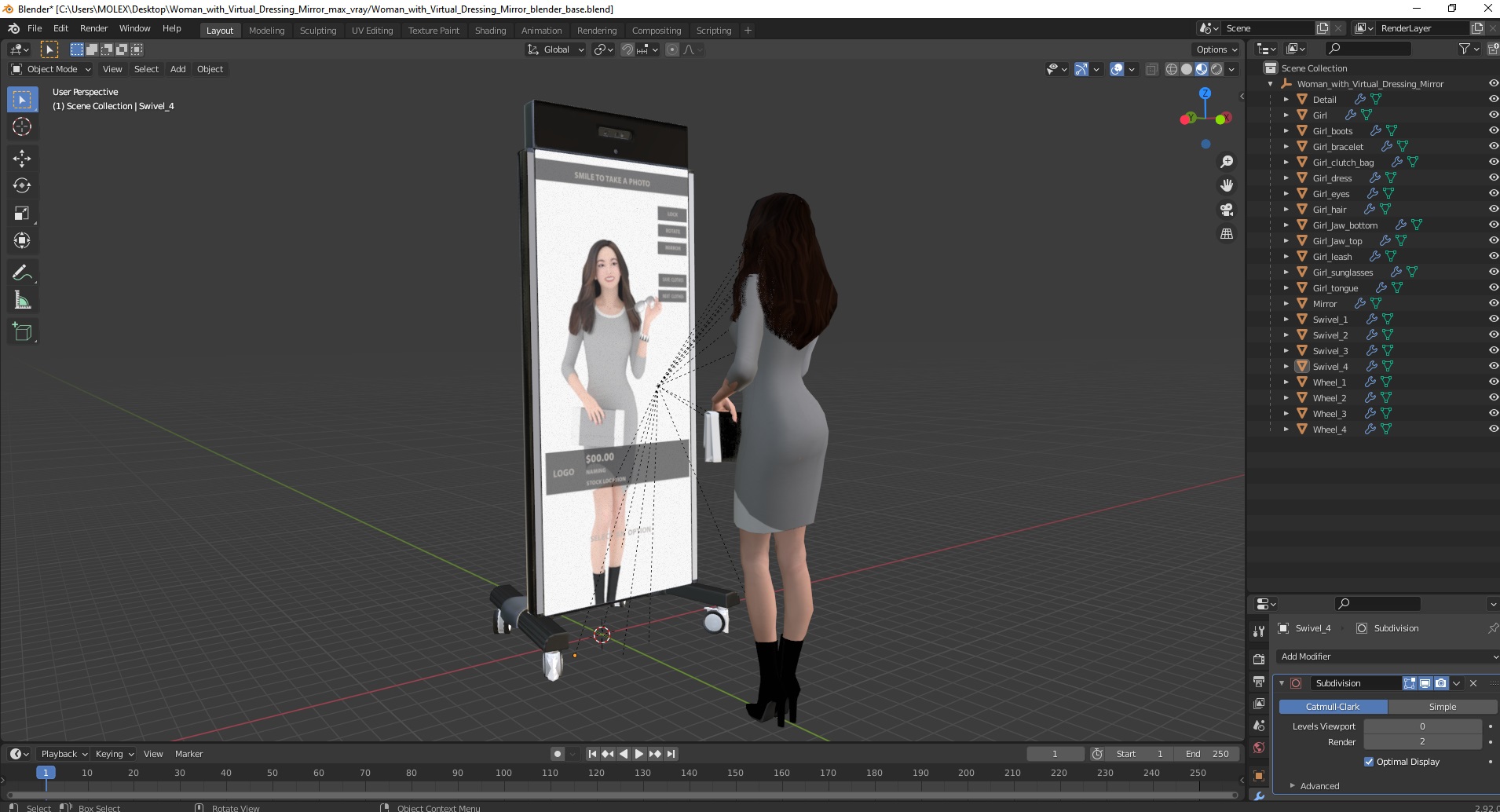Uncheck Optimal Display checkbox

tap(1369, 762)
